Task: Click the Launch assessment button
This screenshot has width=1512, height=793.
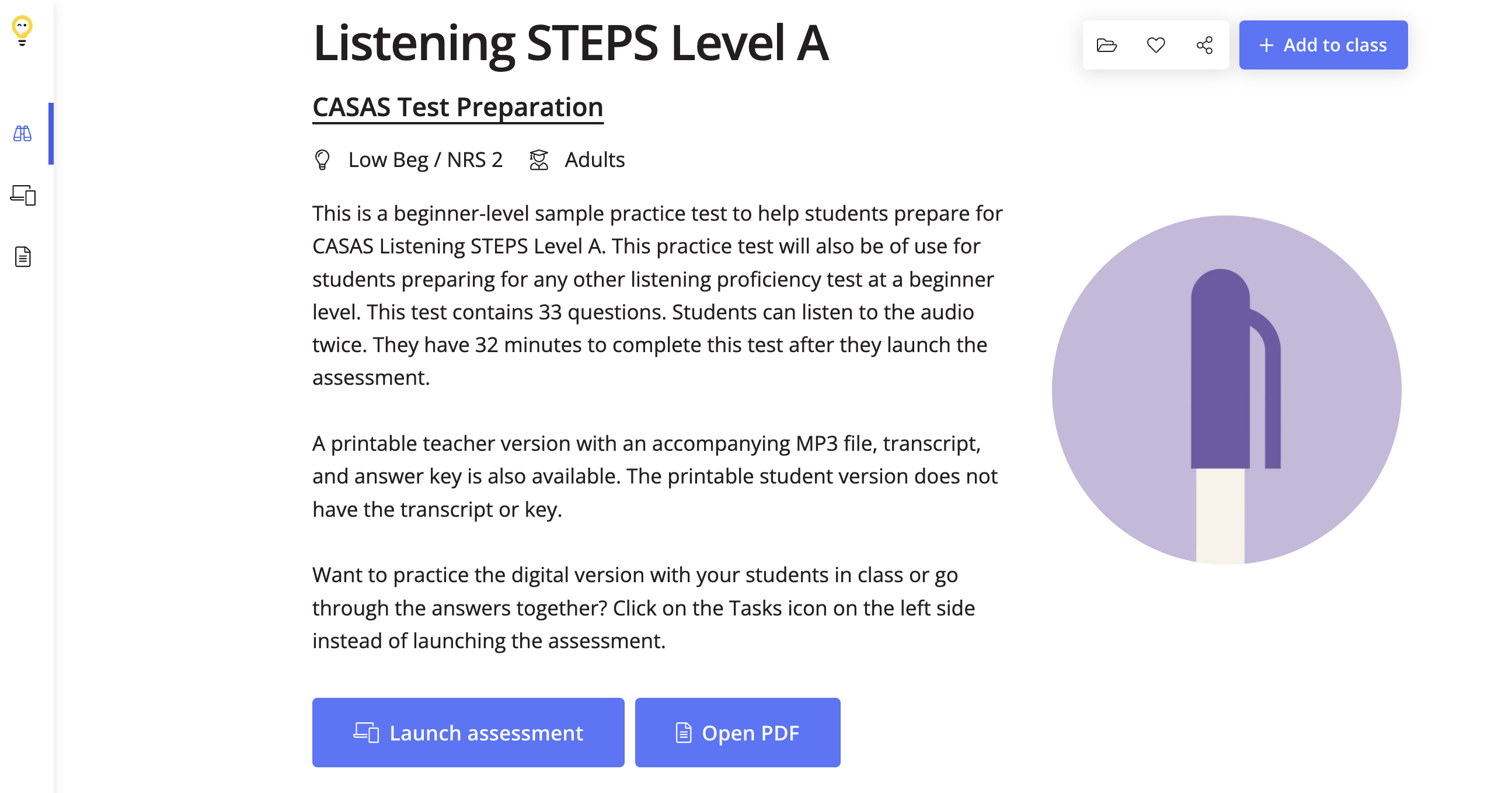Action: pos(468,732)
